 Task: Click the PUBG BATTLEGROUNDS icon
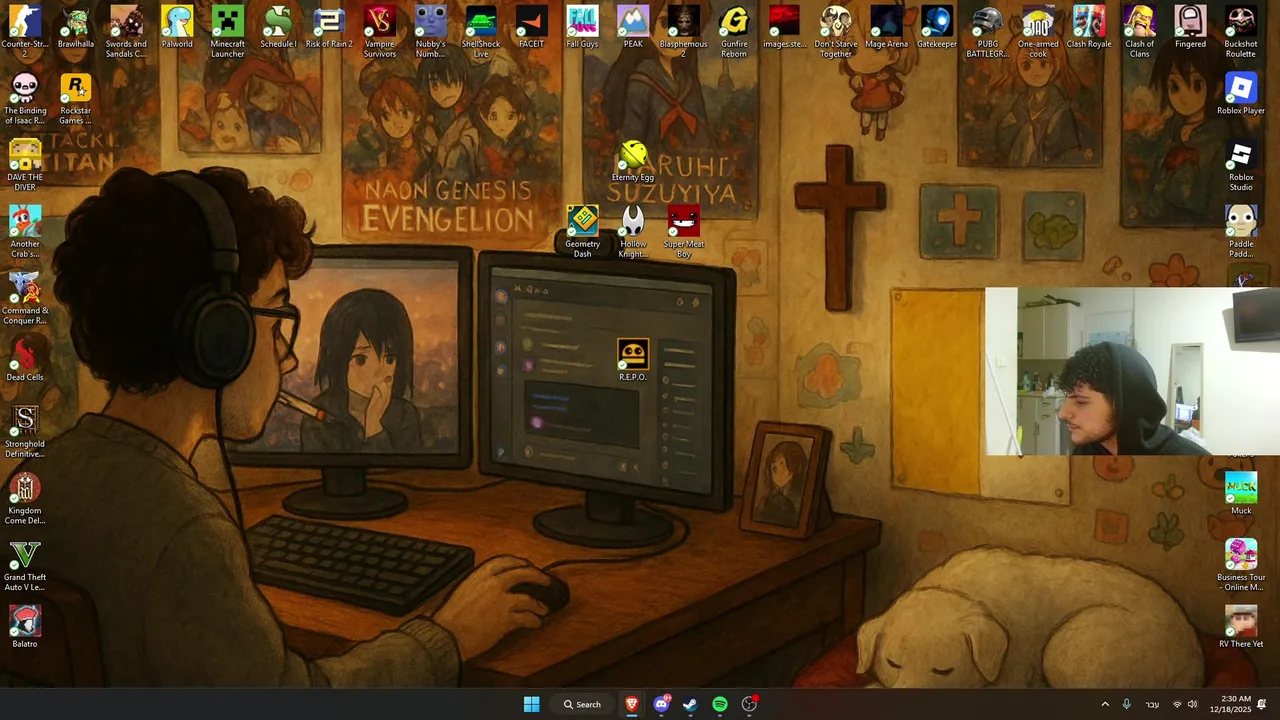(x=987, y=31)
